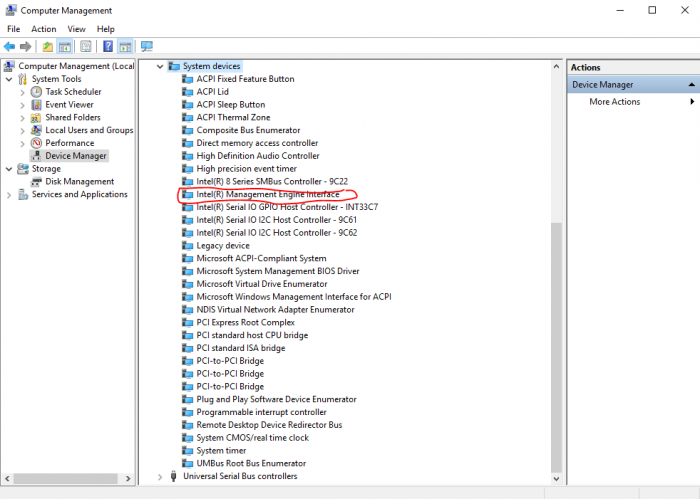Collapse the System devices category

pyautogui.click(x=160, y=67)
